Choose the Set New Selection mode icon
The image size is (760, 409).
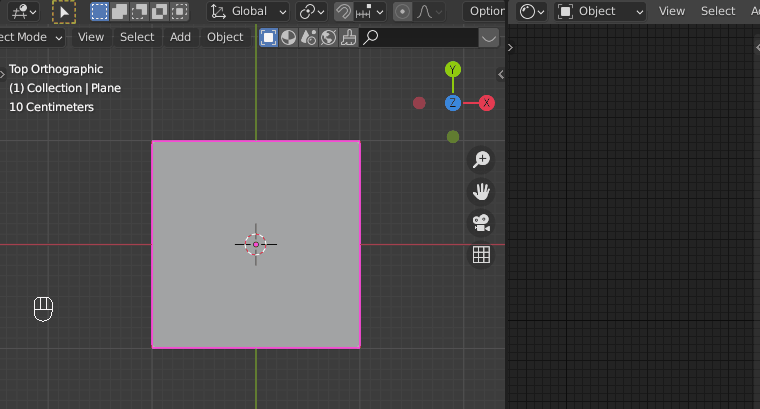coord(99,12)
